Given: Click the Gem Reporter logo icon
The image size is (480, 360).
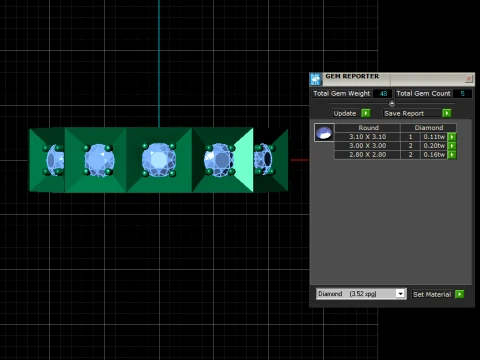Looking at the screenshot, I should tap(315, 79).
